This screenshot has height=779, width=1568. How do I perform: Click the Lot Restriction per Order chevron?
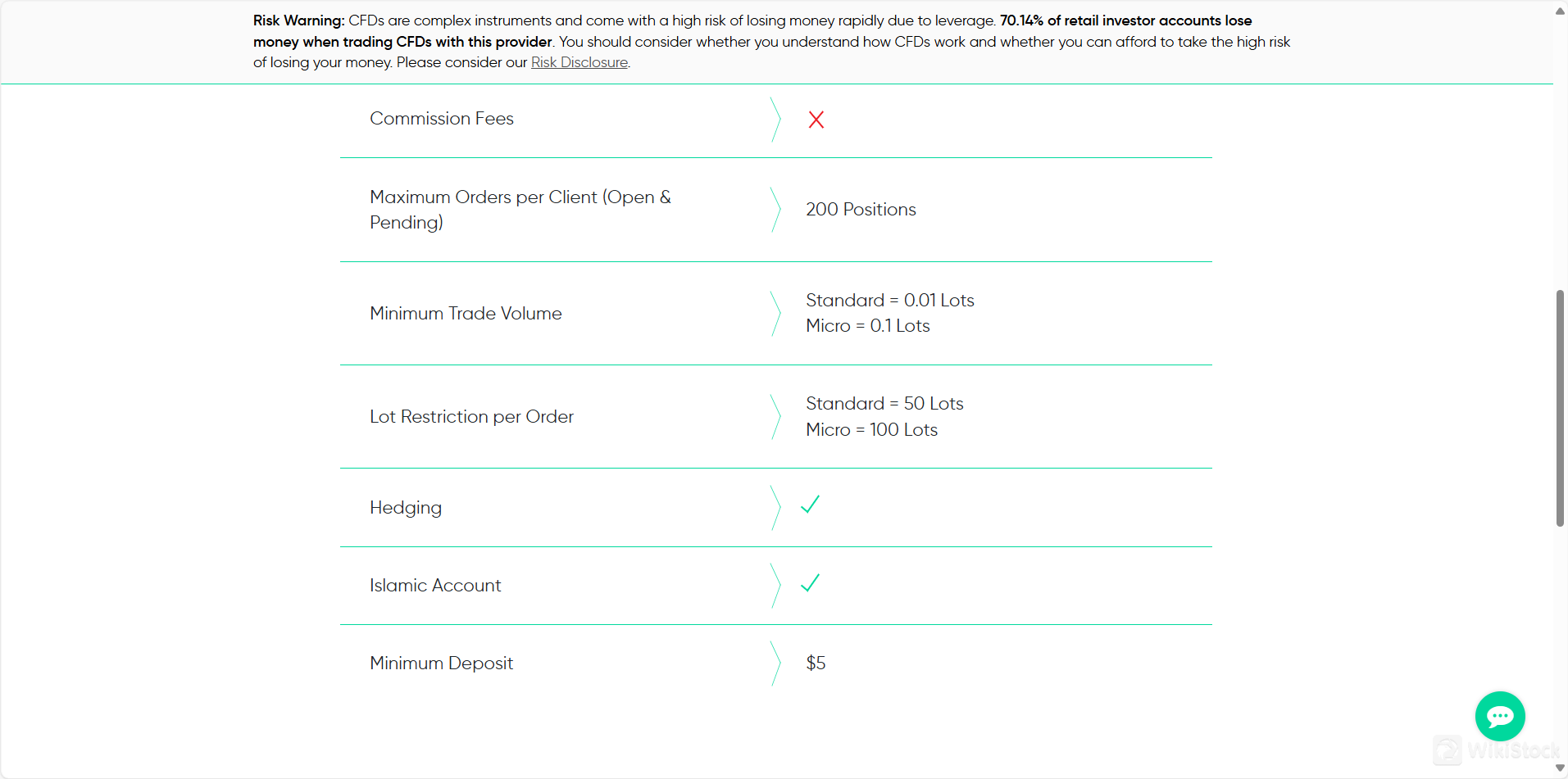pyautogui.click(x=775, y=417)
